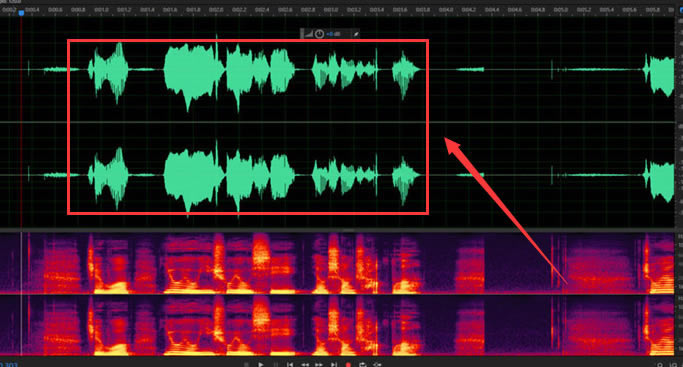Move playhead to next marker
The image size is (683, 367).
334,364
